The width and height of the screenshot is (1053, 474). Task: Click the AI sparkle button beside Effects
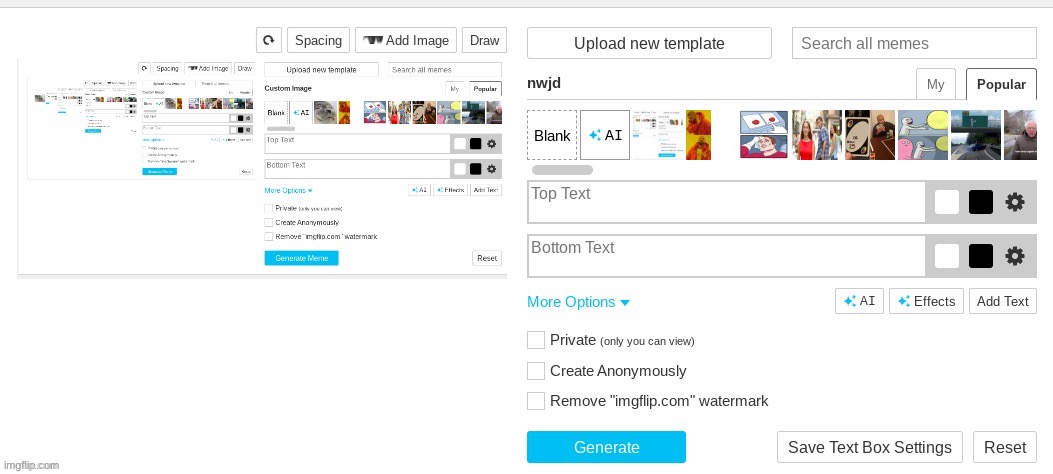[859, 301]
